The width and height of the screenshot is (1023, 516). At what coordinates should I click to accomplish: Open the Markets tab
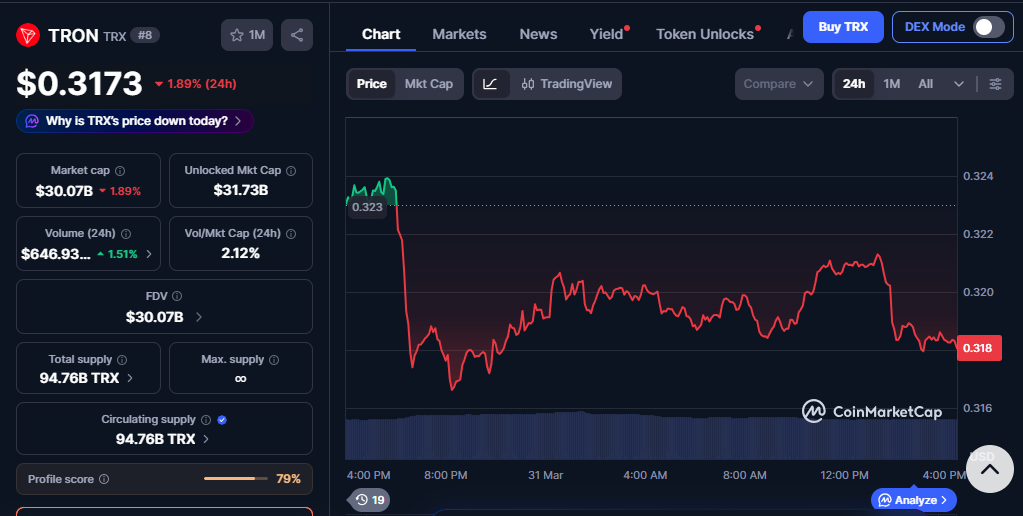click(459, 34)
